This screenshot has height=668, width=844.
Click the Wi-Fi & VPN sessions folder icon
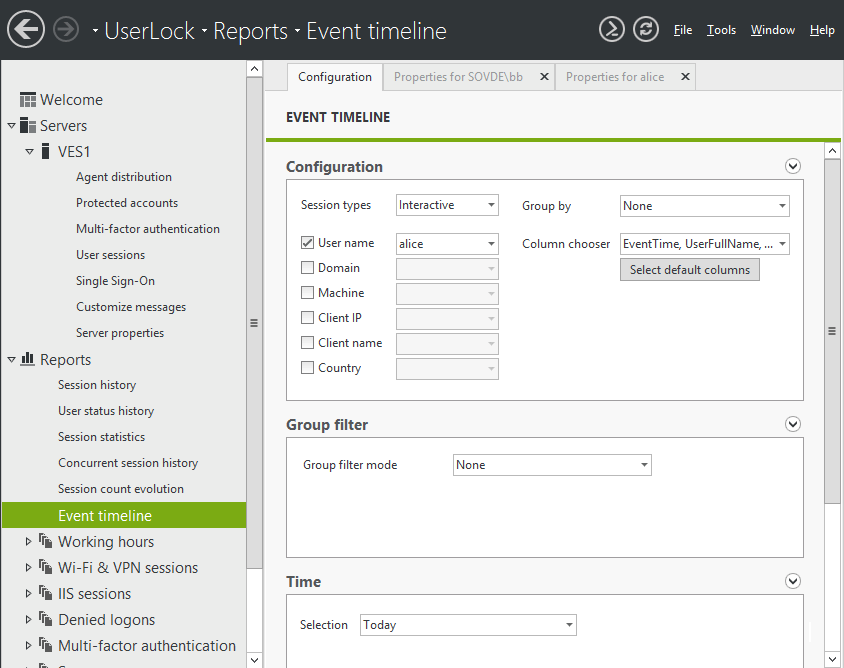[46, 567]
